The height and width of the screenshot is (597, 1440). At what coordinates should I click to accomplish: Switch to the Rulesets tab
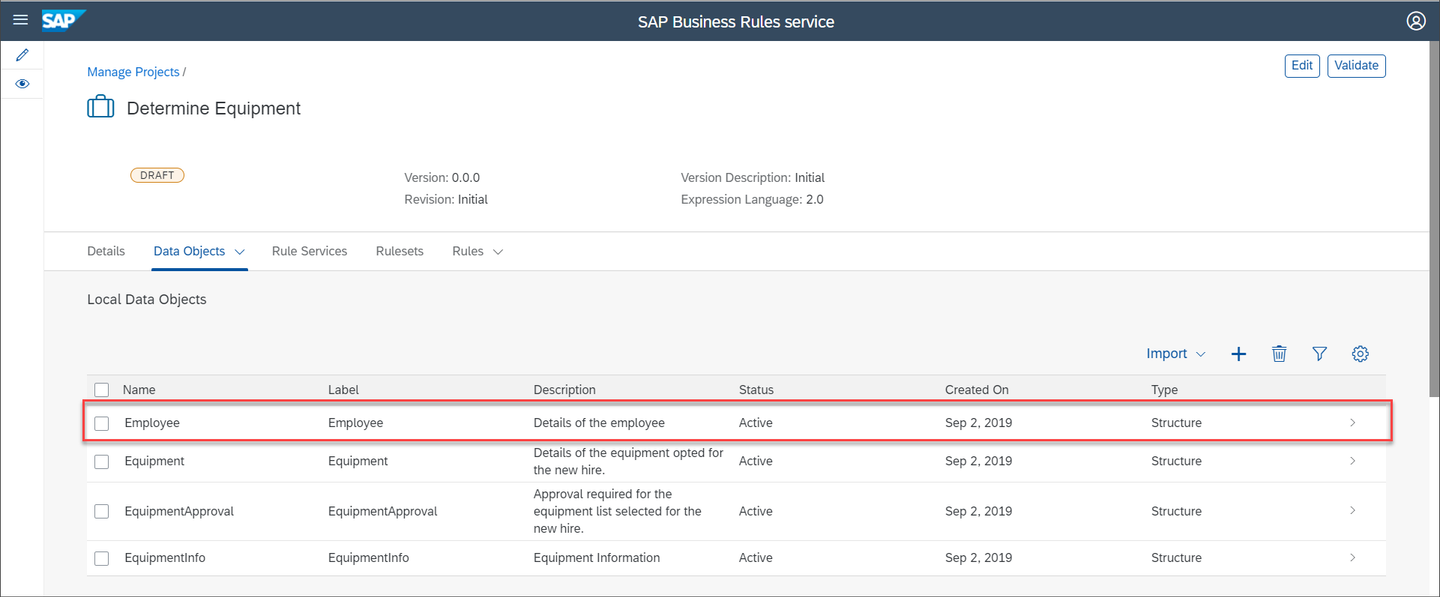400,251
